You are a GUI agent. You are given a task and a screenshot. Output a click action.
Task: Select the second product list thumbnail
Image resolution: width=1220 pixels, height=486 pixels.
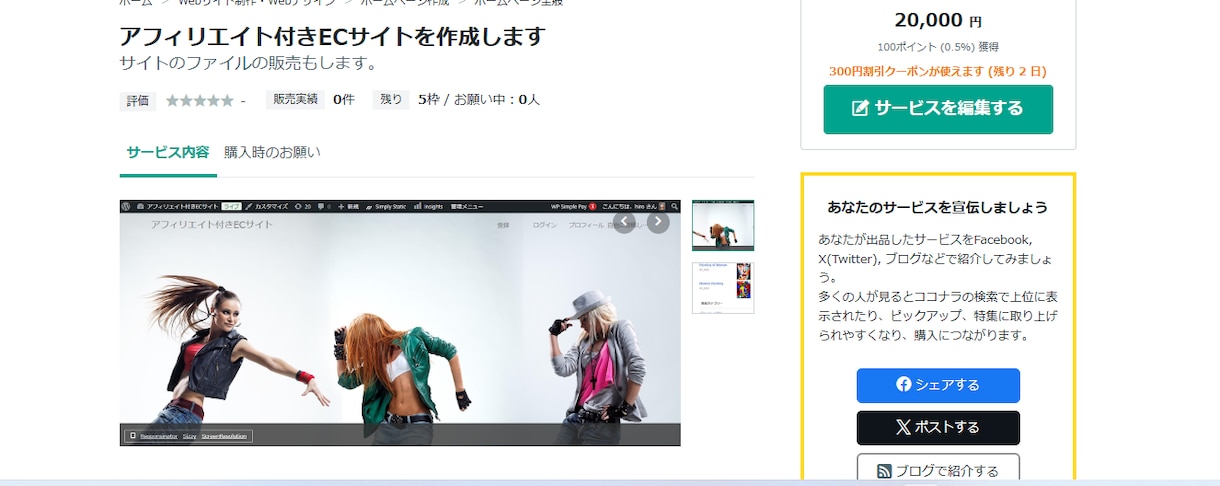point(723,288)
